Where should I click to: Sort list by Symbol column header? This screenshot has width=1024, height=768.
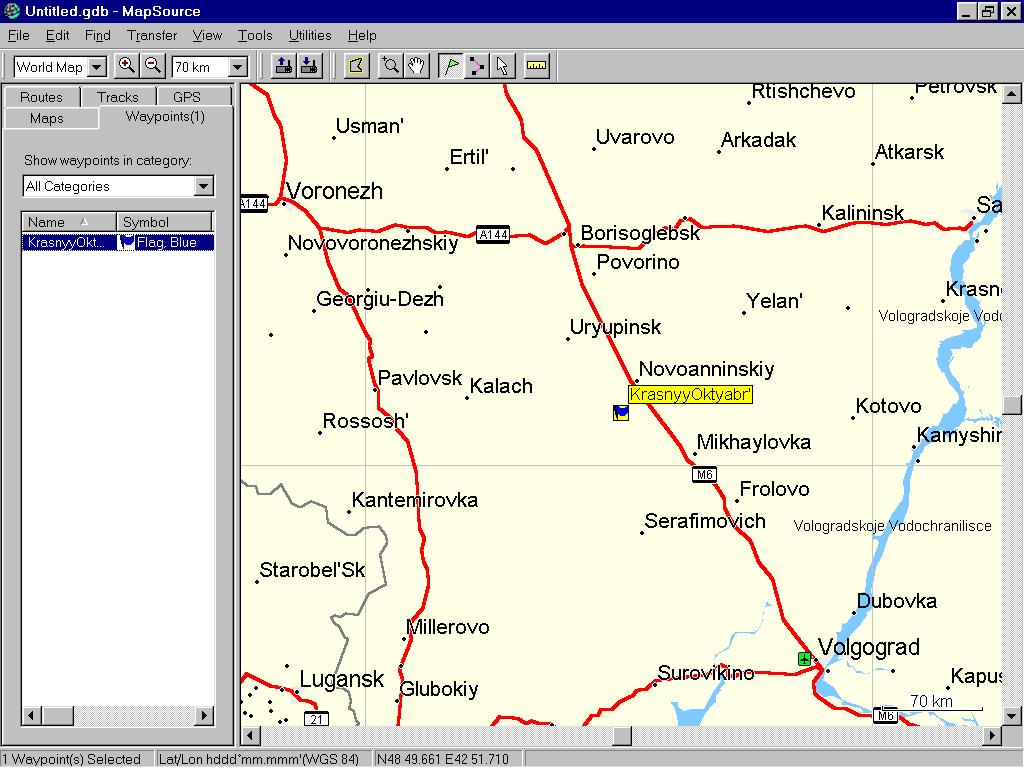coord(165,221)
